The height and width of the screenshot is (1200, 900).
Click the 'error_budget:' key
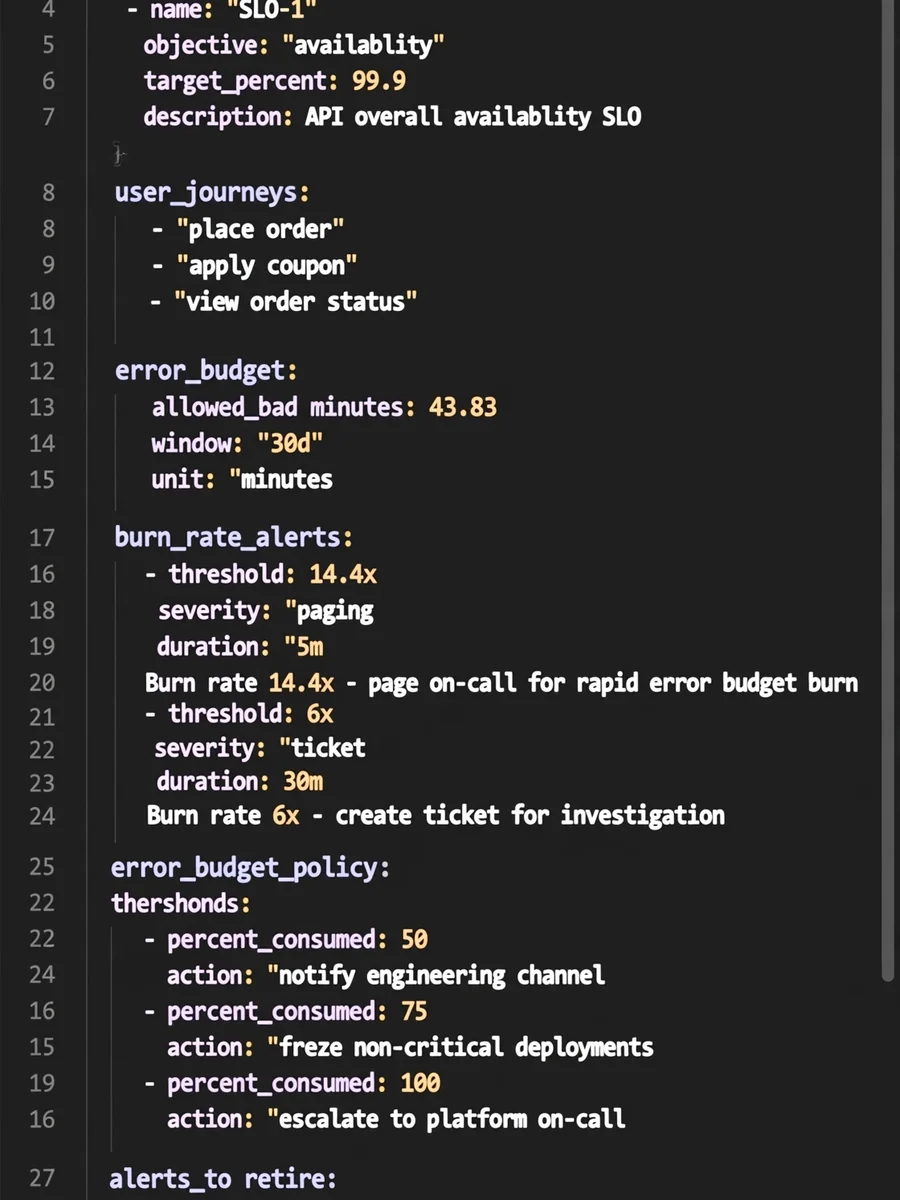point(206,371)
